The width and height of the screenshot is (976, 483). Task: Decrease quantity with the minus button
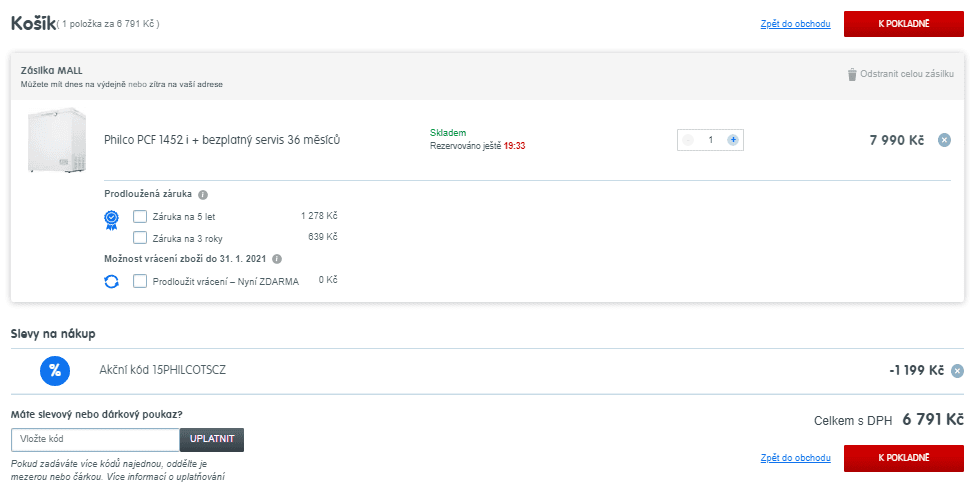click(x=688, y=140)
